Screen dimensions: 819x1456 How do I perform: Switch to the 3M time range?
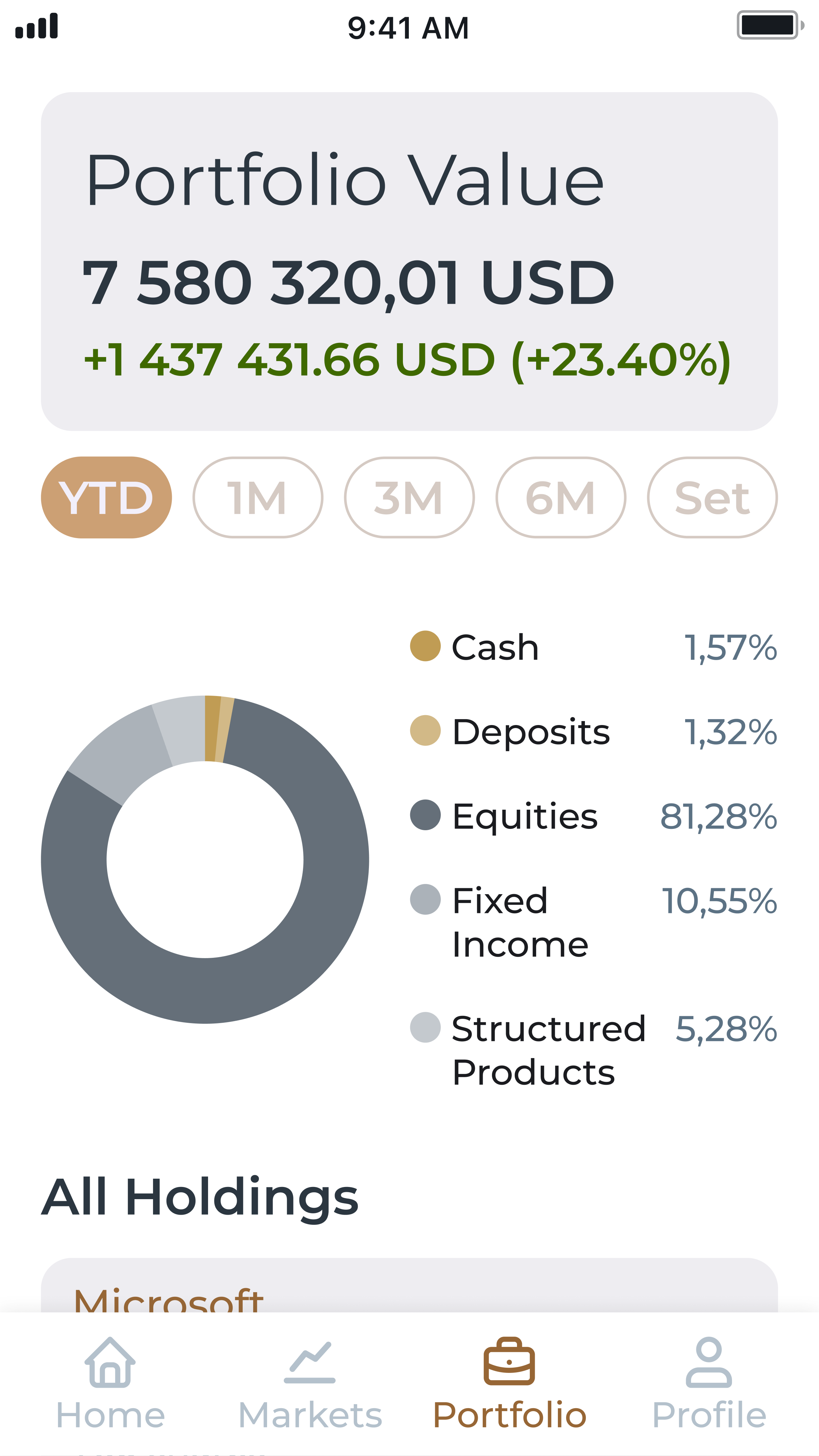click(x=409, y=498)
